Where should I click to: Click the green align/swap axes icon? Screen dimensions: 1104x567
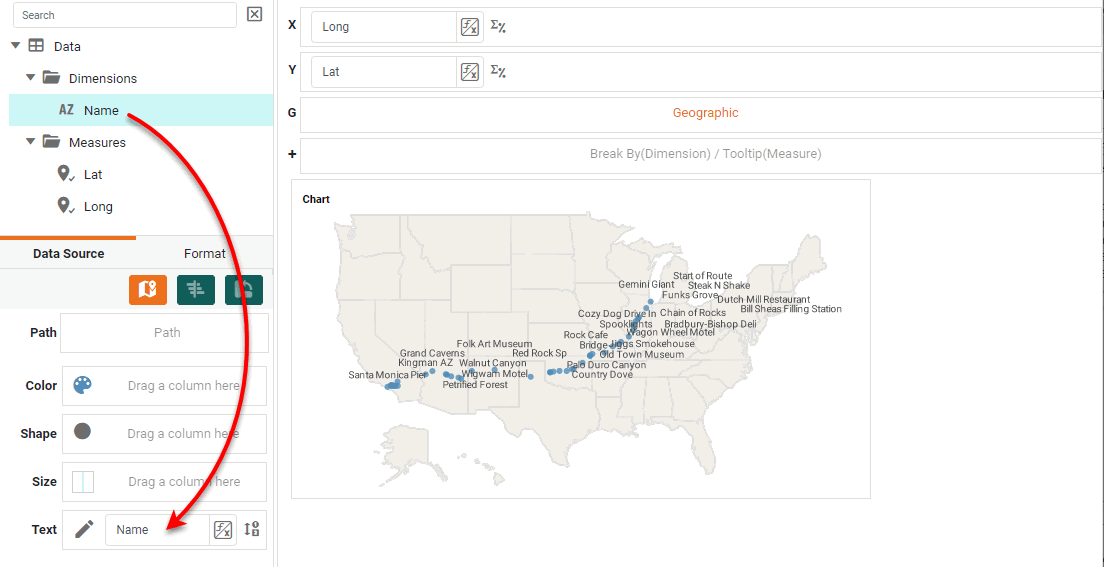[196, 289]
